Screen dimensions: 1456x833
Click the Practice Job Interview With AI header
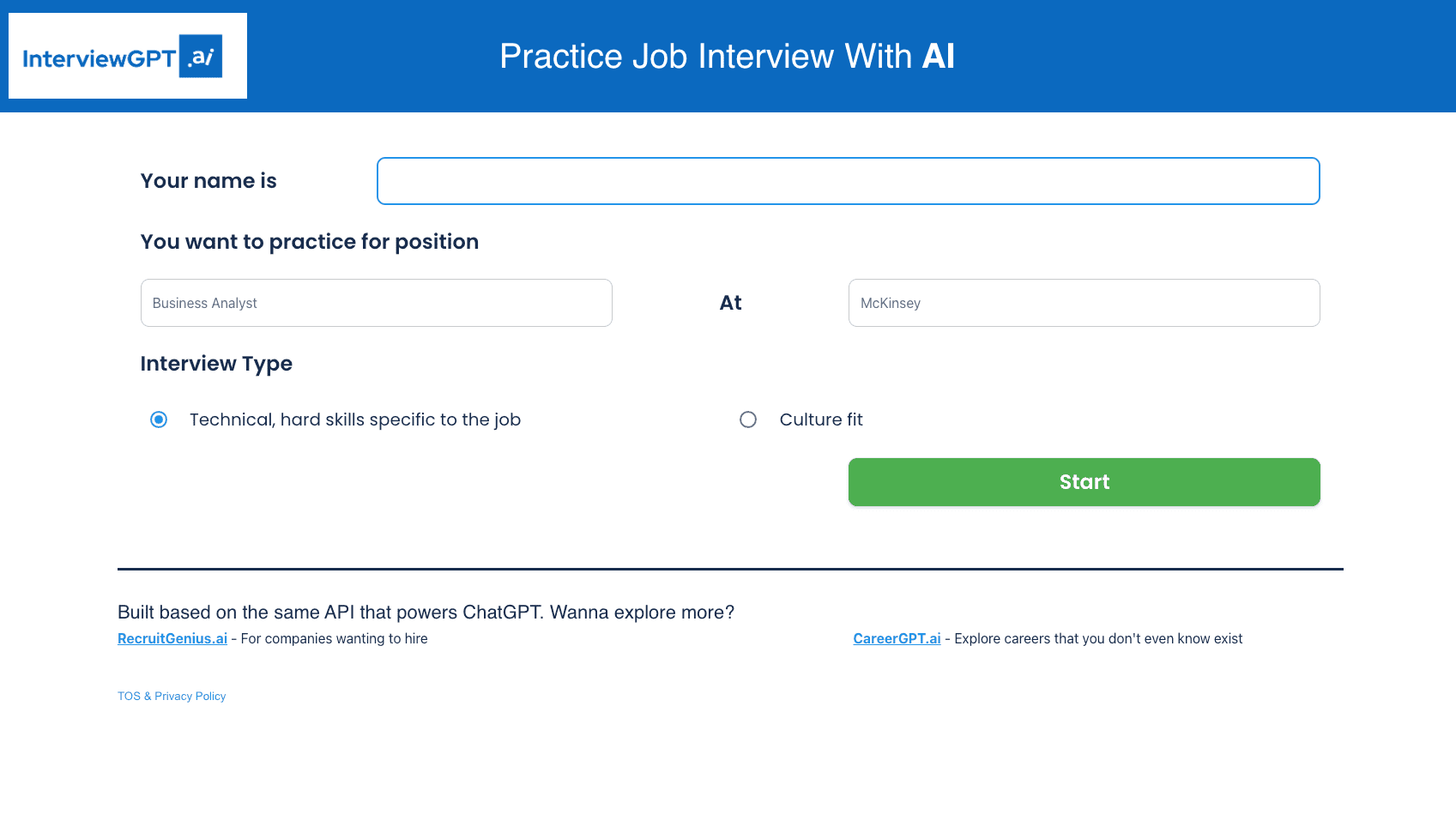pyautogui.click(x=727, y=57)
